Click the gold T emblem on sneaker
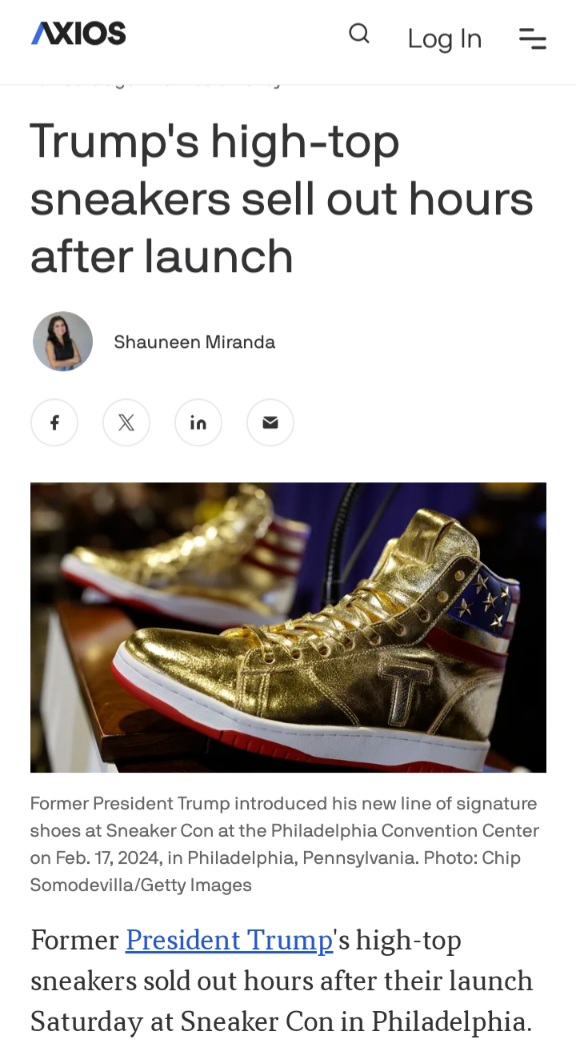The width and height of the screenshot is (576, 1051). [404, 690]
